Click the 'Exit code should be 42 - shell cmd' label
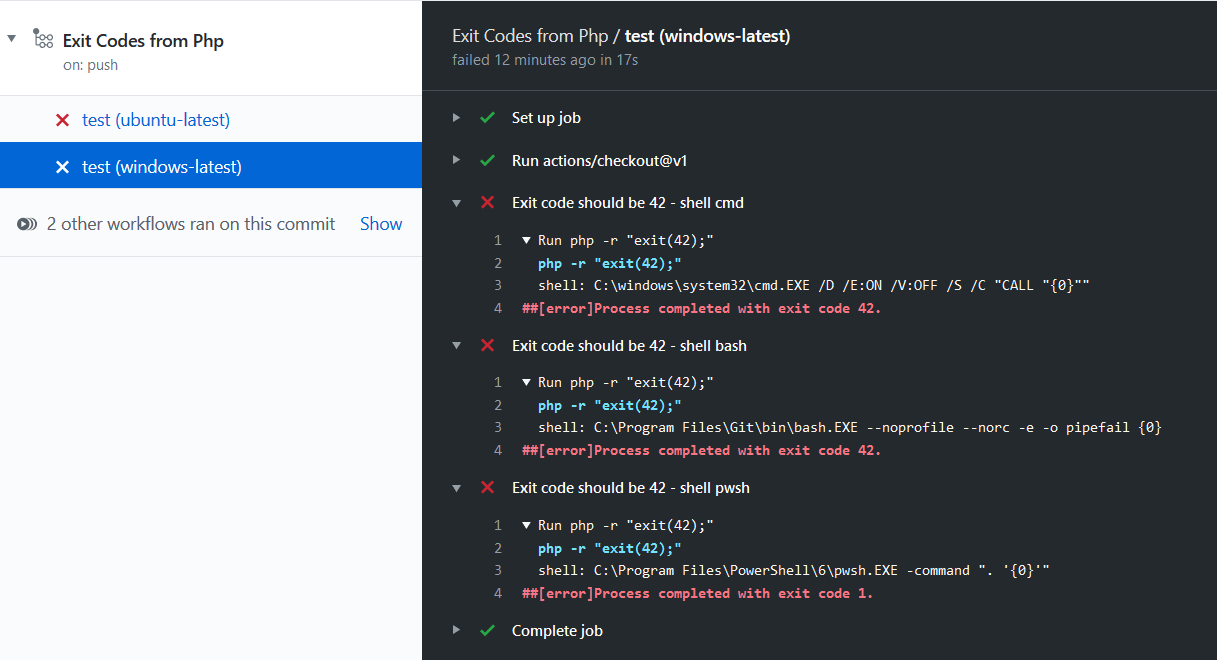Viewport: 1217px width, 660px height. tap(628, 203)
